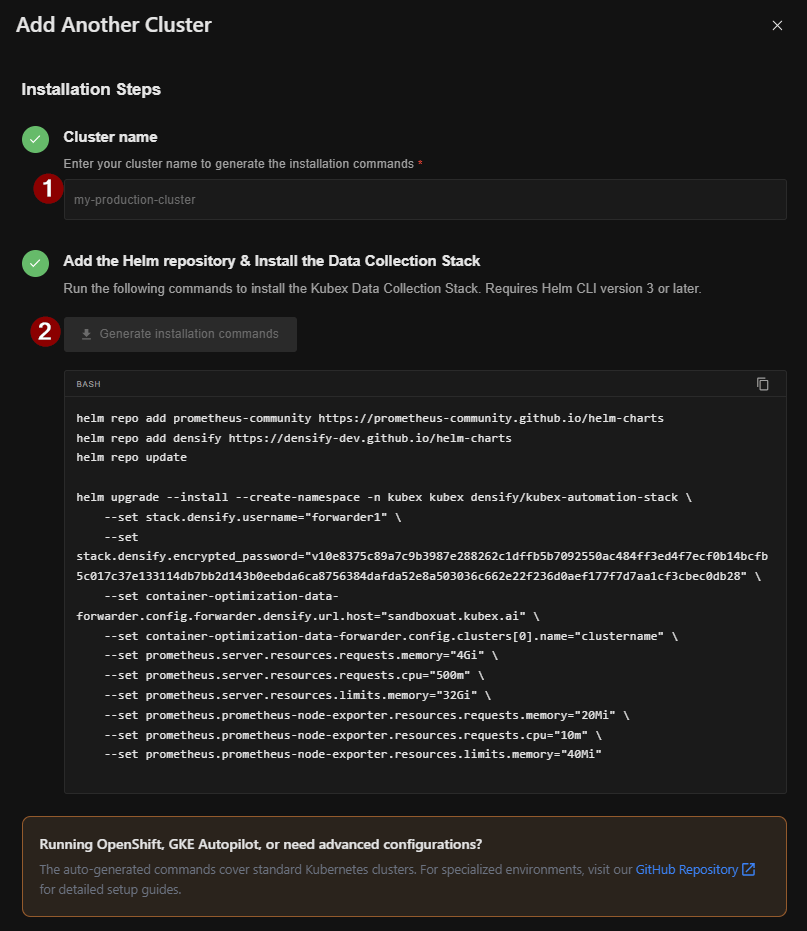Click the 'Add Another Cluster' dialog title

click(113, 25)
